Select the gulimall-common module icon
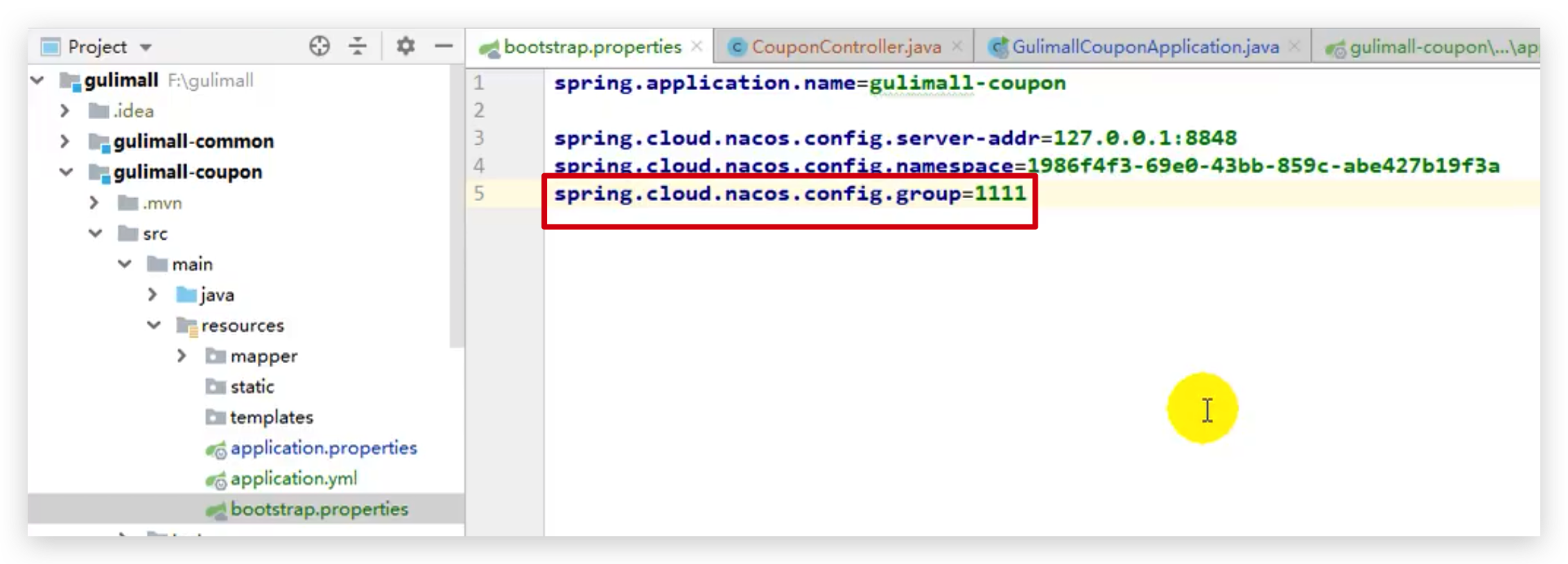Viewport: 1568px width, 564px height. pos(99,142)
